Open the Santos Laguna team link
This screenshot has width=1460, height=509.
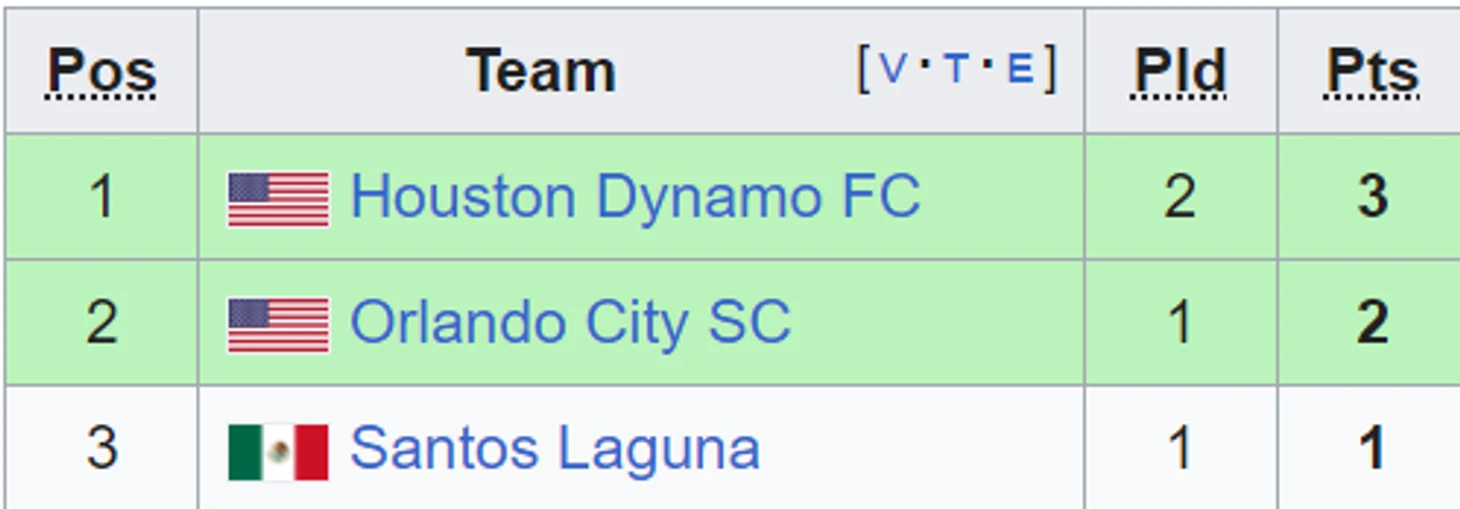[x=555, y=448]
